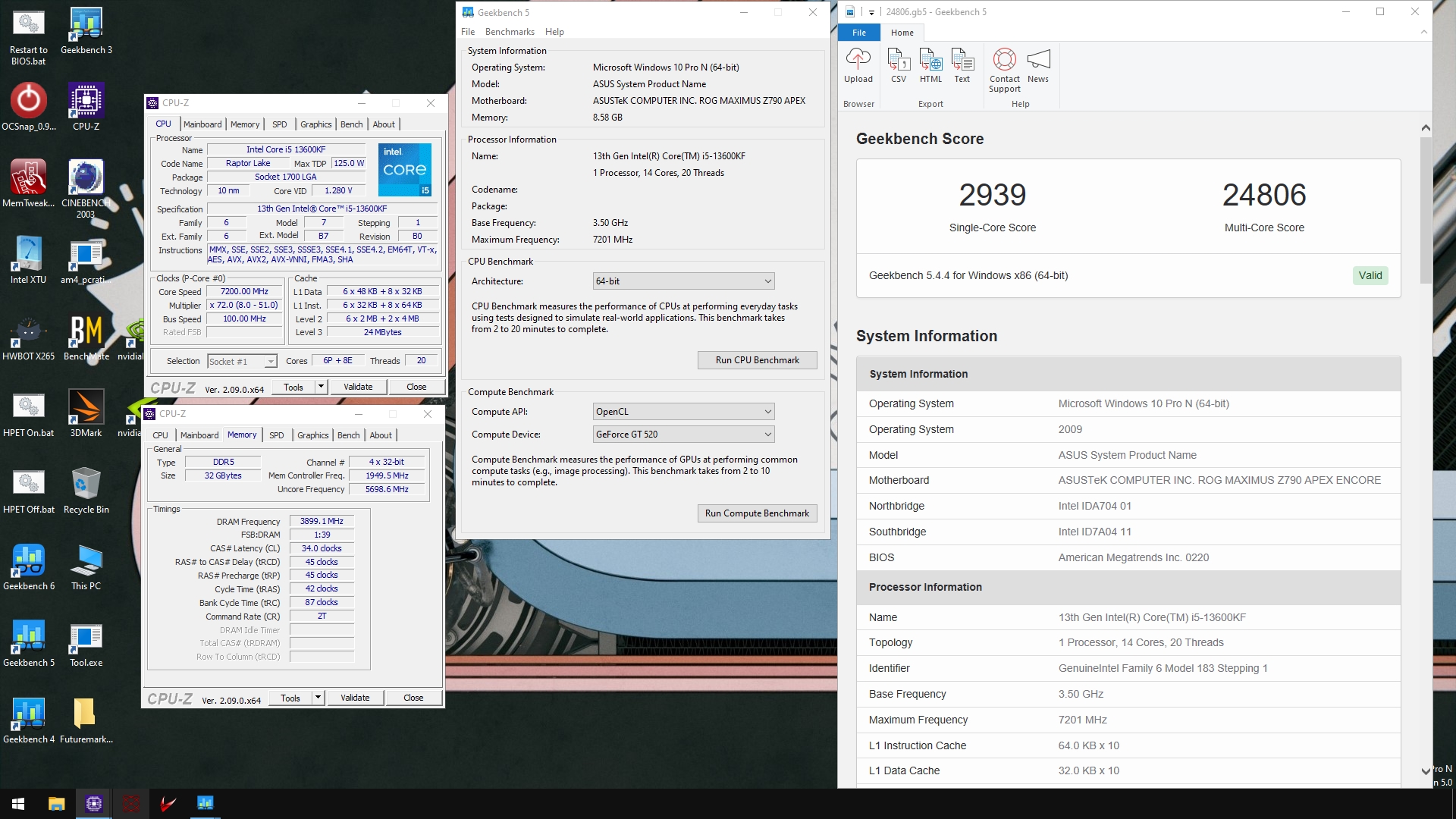The image size is (1456, 819).
Task: Select the am4_pcrati desktop icon
Action: [86, 260]
